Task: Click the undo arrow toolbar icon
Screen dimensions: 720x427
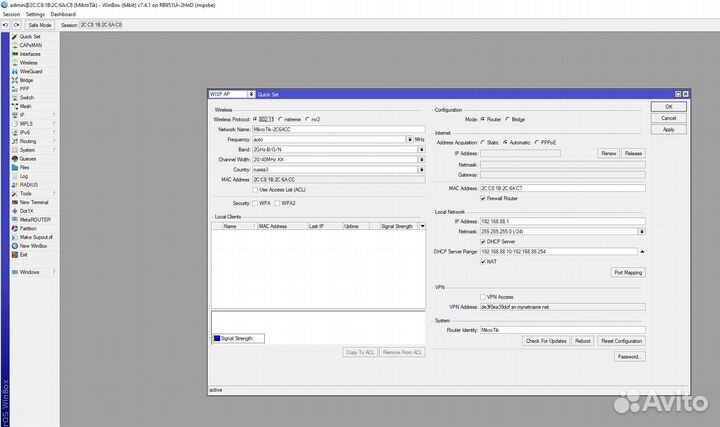Action: pyautogui.click(x=6, y=25)
